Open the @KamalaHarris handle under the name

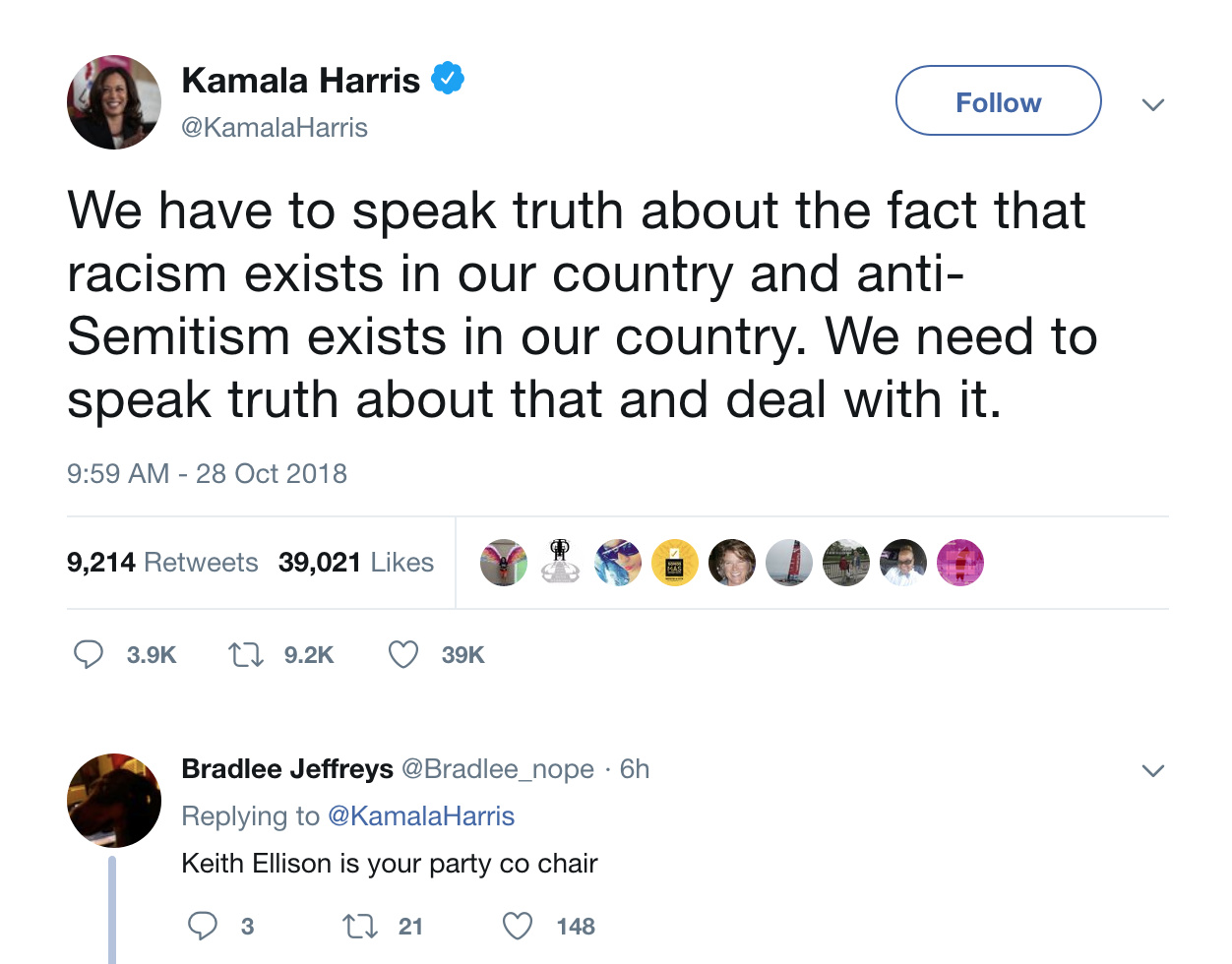275,128
